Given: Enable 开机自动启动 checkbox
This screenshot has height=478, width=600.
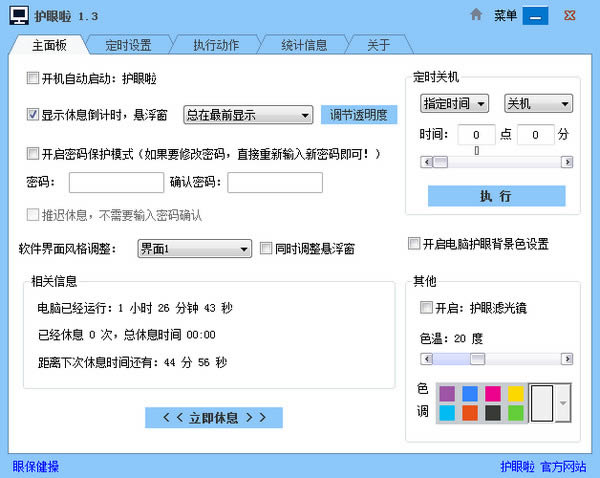Looking at the screenshot, I should [x=33, y=78].
